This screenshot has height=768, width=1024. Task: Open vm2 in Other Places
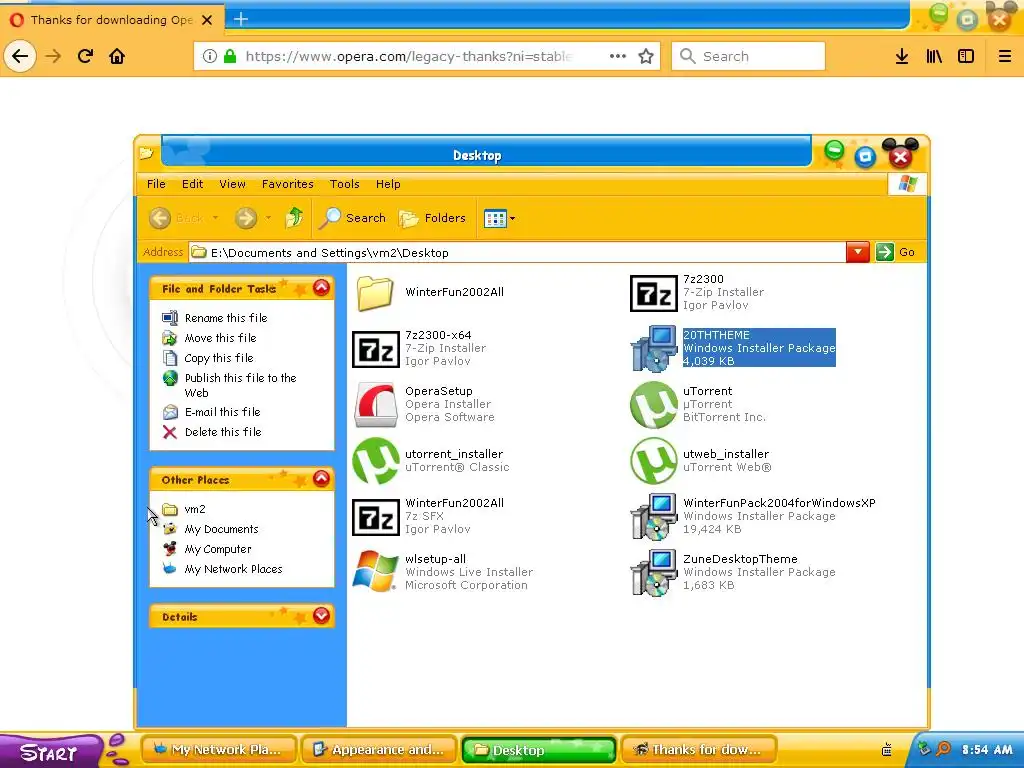click(x=195, y=509)
